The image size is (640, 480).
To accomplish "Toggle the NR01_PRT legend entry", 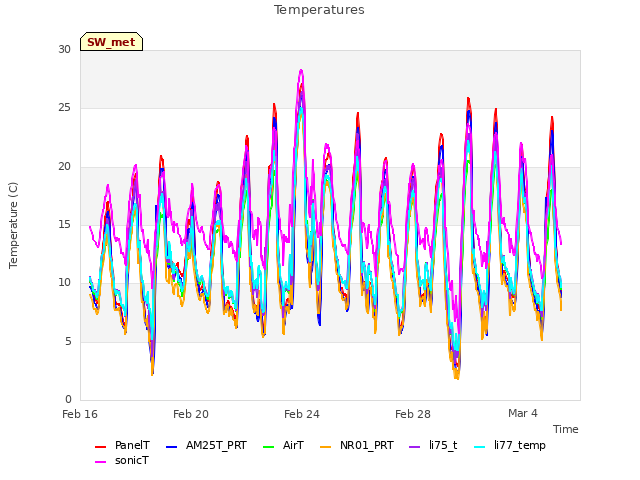I will pyautogui.click(x=357, y=445).
